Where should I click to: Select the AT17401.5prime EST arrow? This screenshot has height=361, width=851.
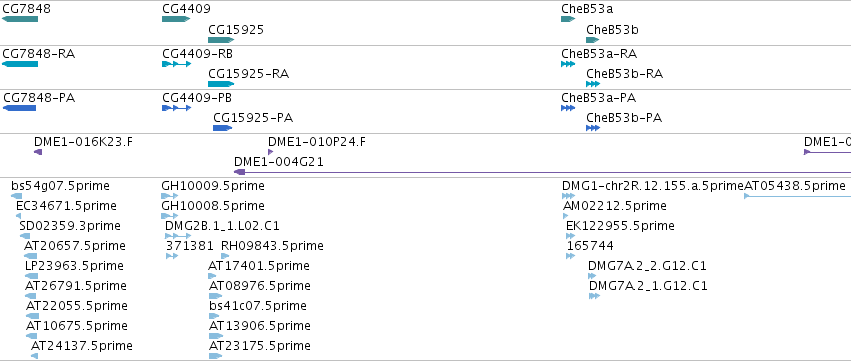(x=212, y=276)
